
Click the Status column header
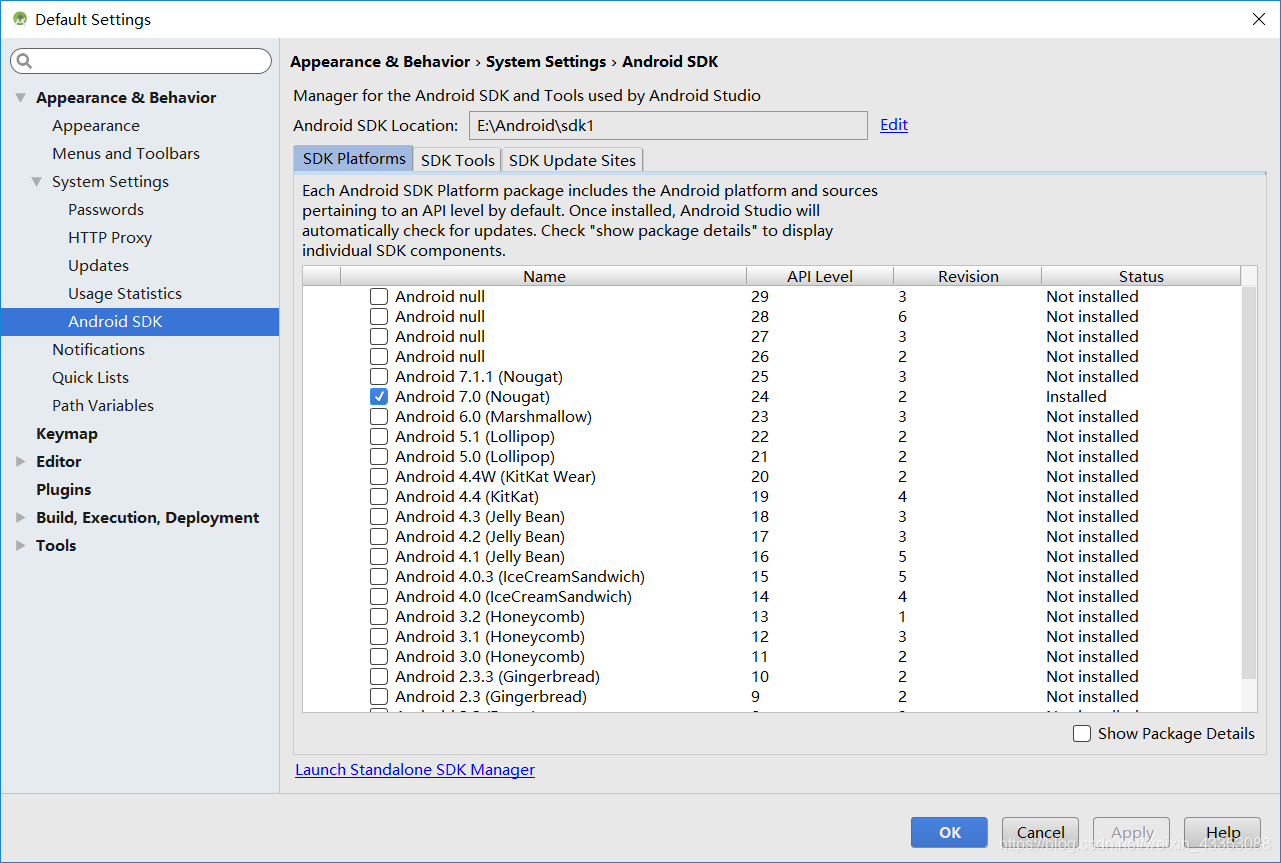click(x=1141, y=277)
